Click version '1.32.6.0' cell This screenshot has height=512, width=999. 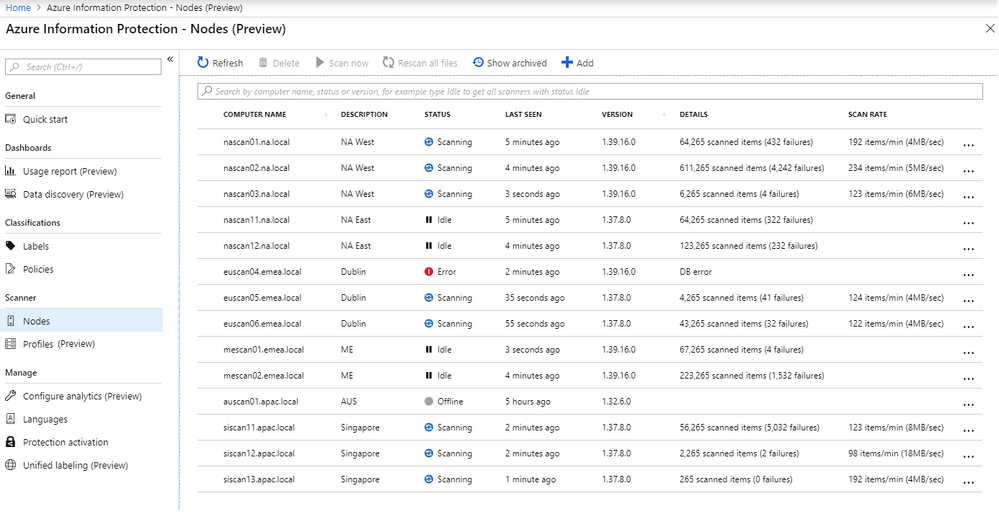click(x=616, y=402)
